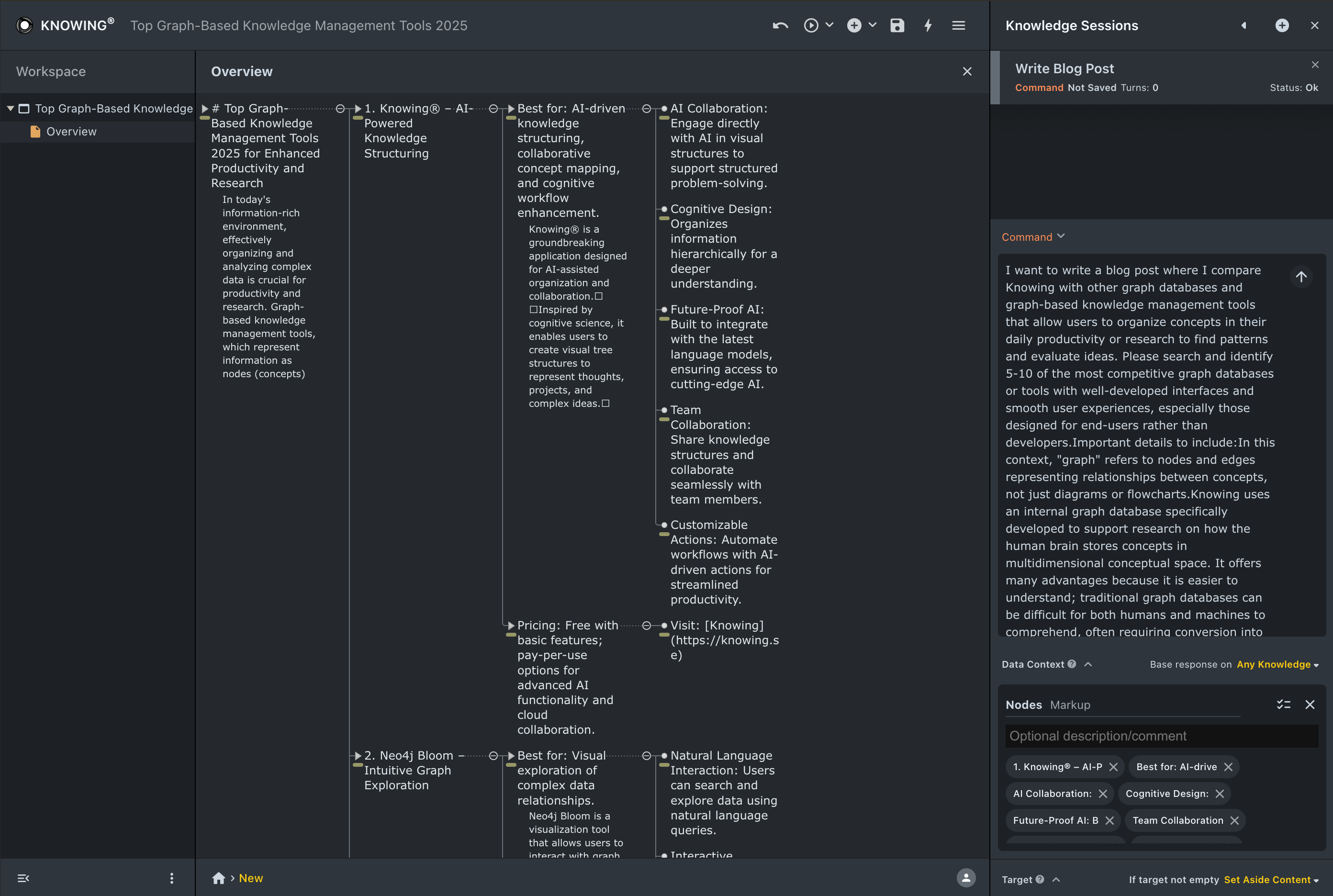Click the save disk icon
The width and height of the screenshot is (1333, 896).
tap(897, 26)
